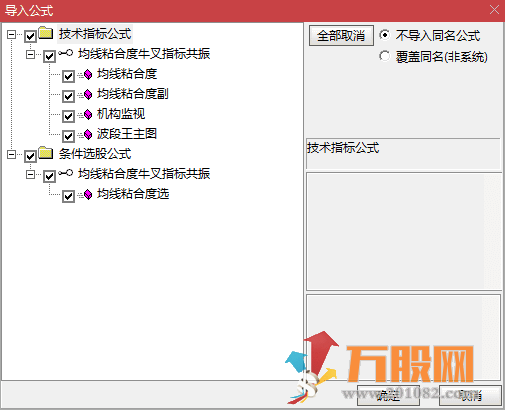This screenshot has height=410, width=505.
Task: Click the magenta cube icon beside 均线粘合度副
Action: coord(88,95)
